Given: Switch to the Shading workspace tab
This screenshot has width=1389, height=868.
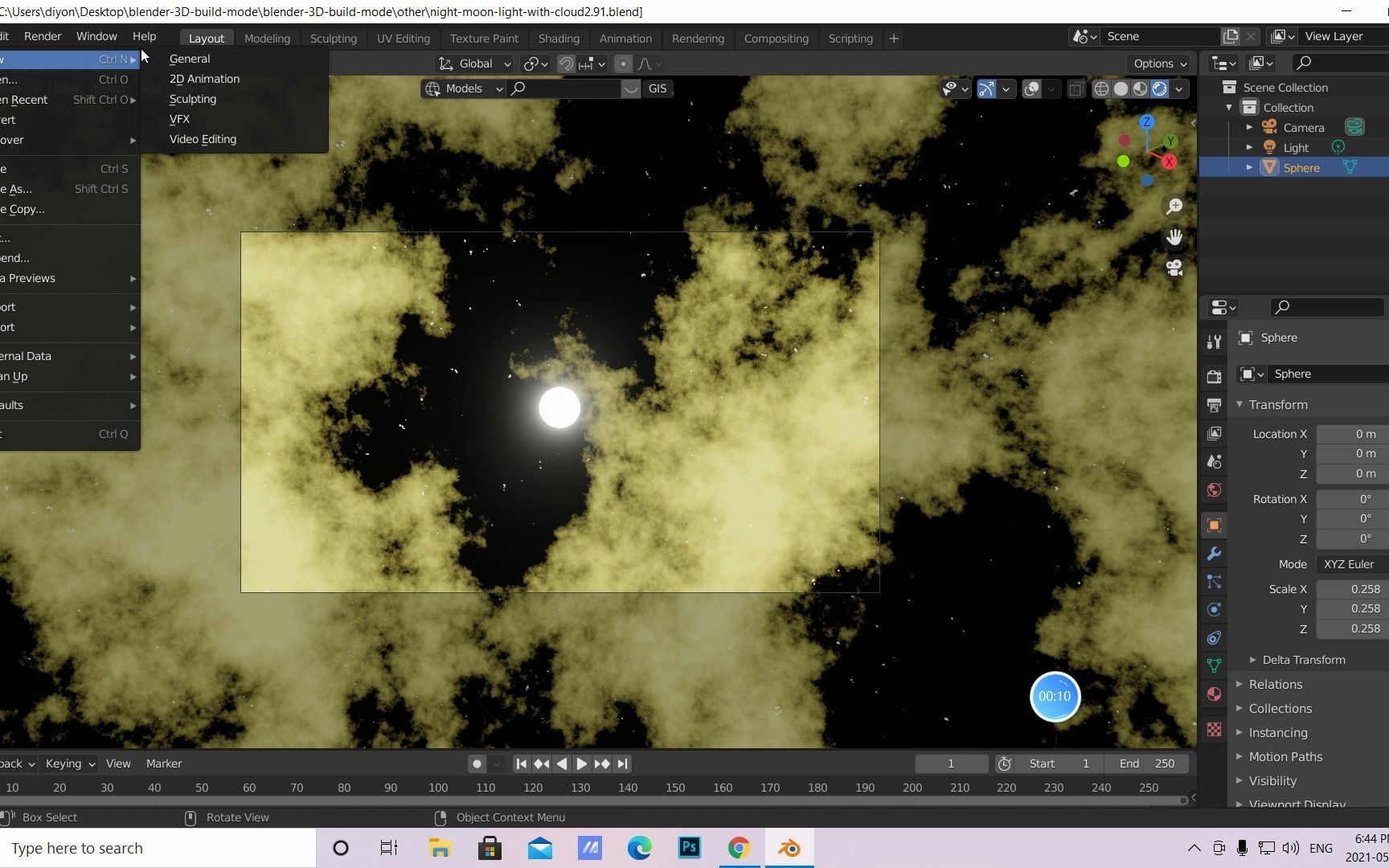Looking at the screenshot, I should 559,38.
